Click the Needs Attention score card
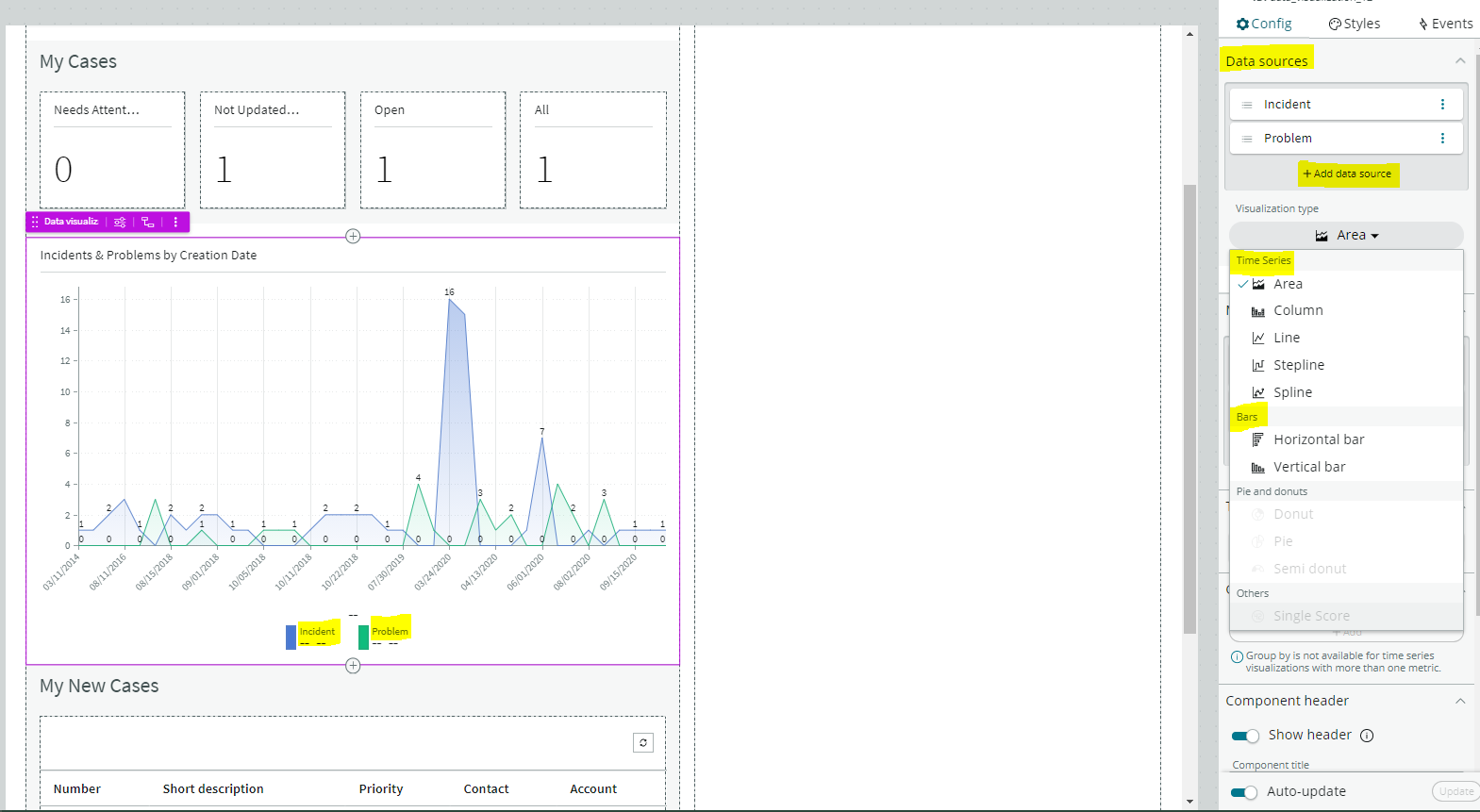1480x812 pixels. click(x=112, y=150)
